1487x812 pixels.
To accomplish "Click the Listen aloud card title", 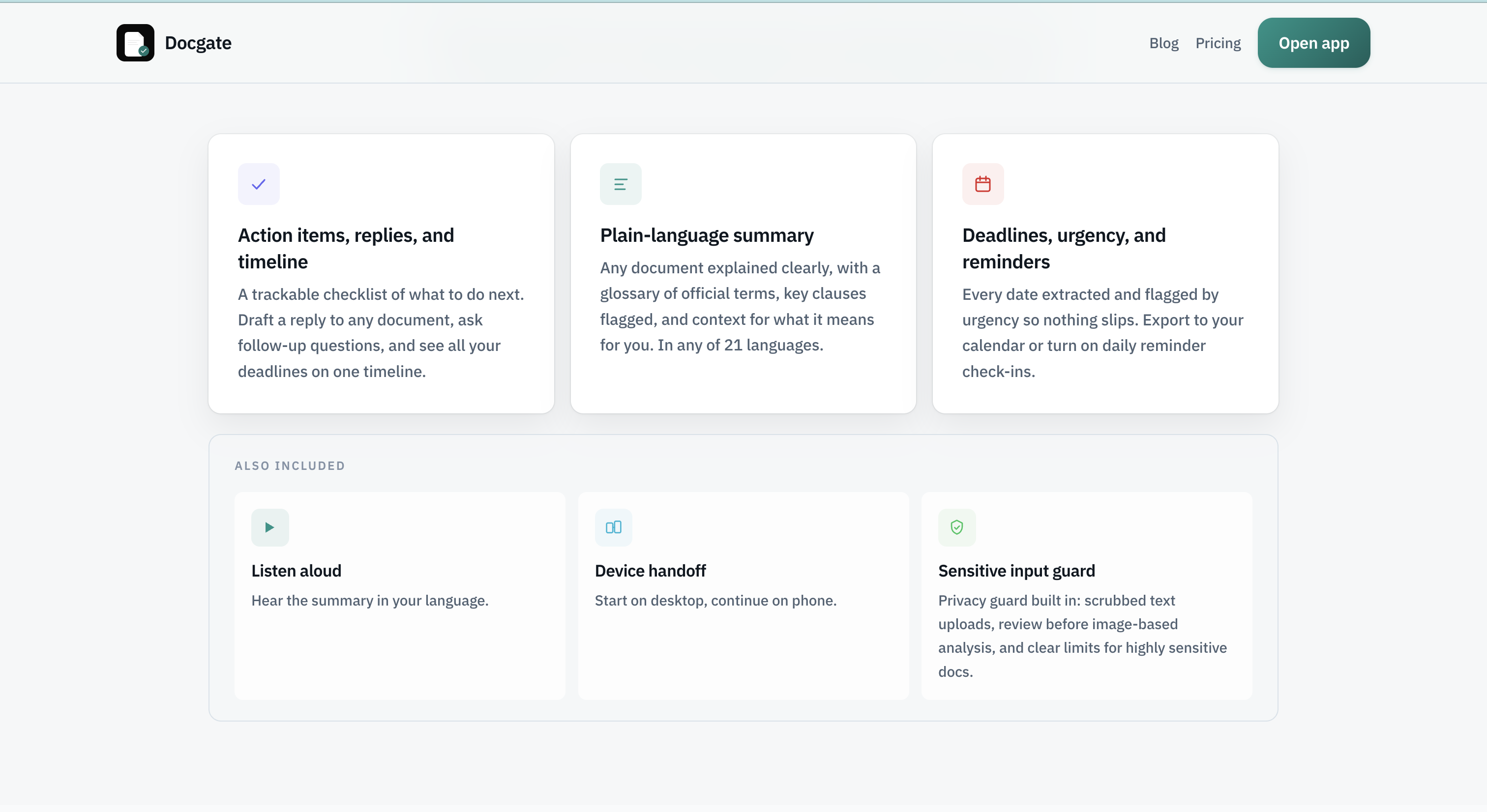I will 296,571.
